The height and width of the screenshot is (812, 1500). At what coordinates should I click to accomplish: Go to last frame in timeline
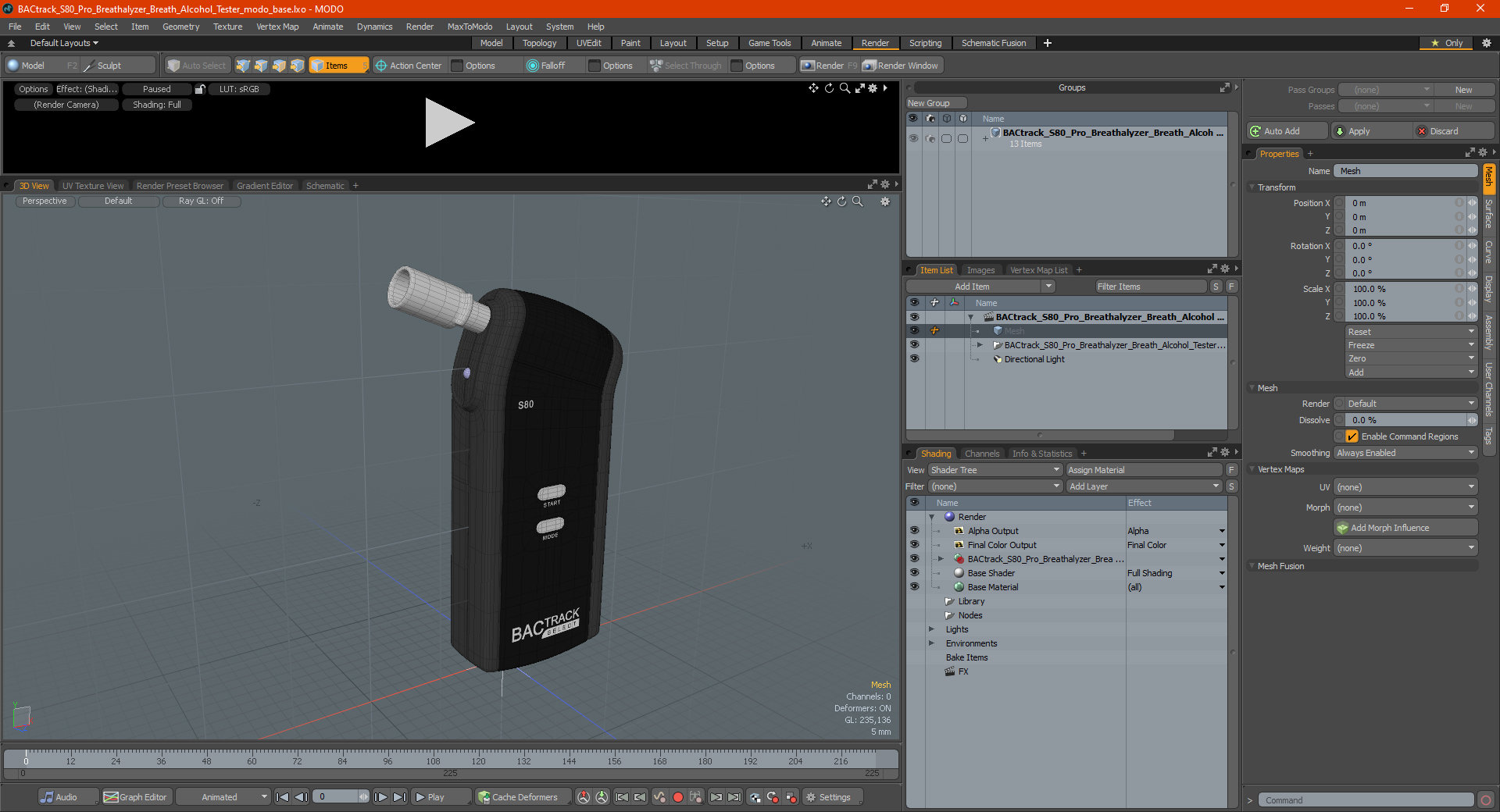[399, 797]
